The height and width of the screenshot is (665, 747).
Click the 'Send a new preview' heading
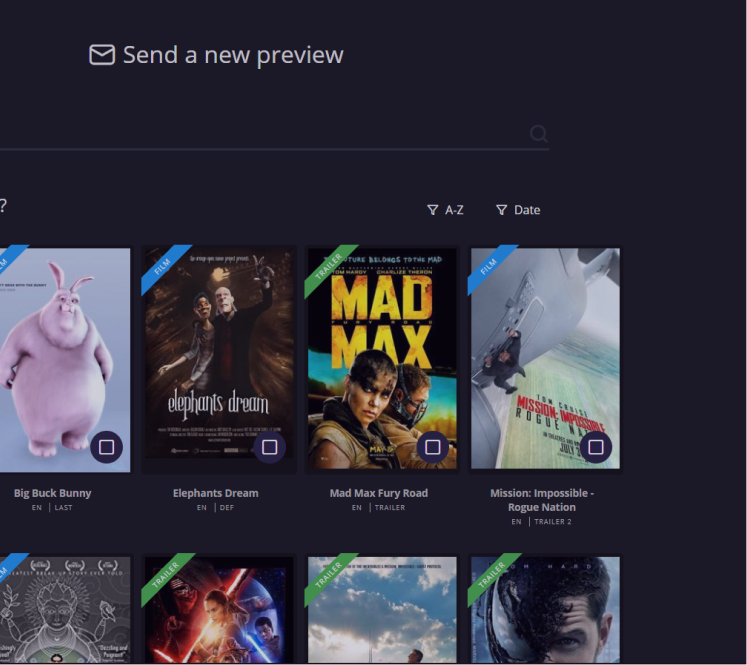point(233,55)
